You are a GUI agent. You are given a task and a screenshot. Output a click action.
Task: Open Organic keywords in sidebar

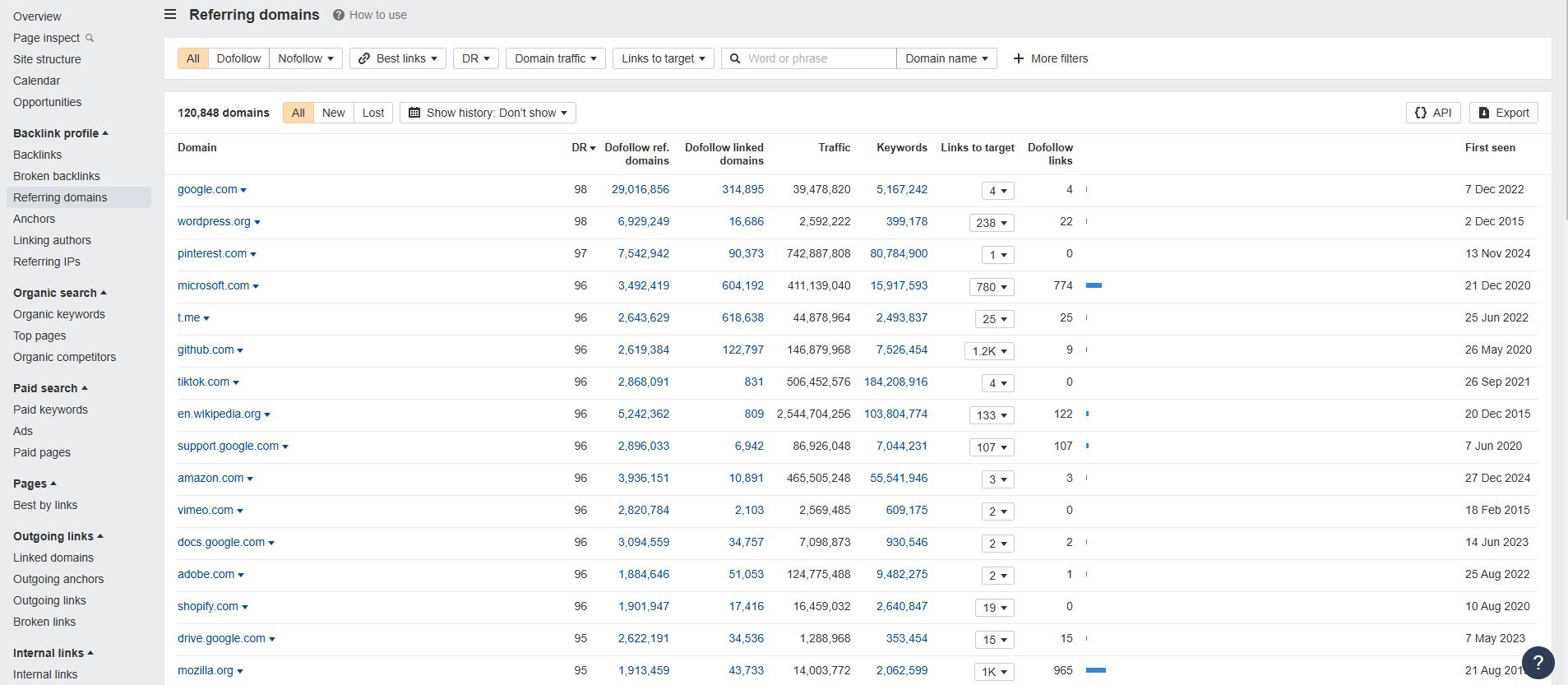coord(59,314)
